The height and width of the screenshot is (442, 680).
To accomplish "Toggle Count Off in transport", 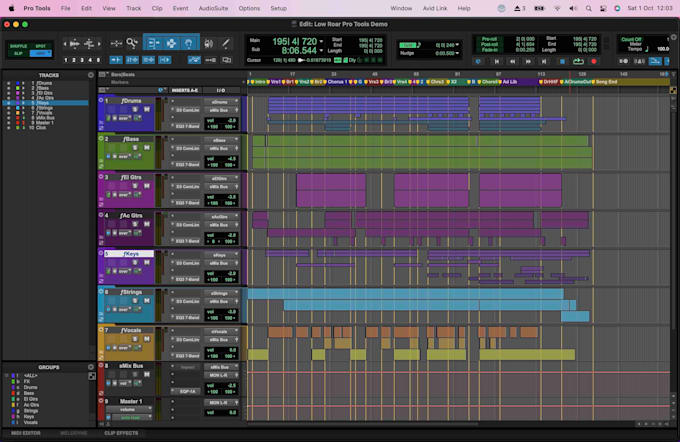I will pos(631,39).
